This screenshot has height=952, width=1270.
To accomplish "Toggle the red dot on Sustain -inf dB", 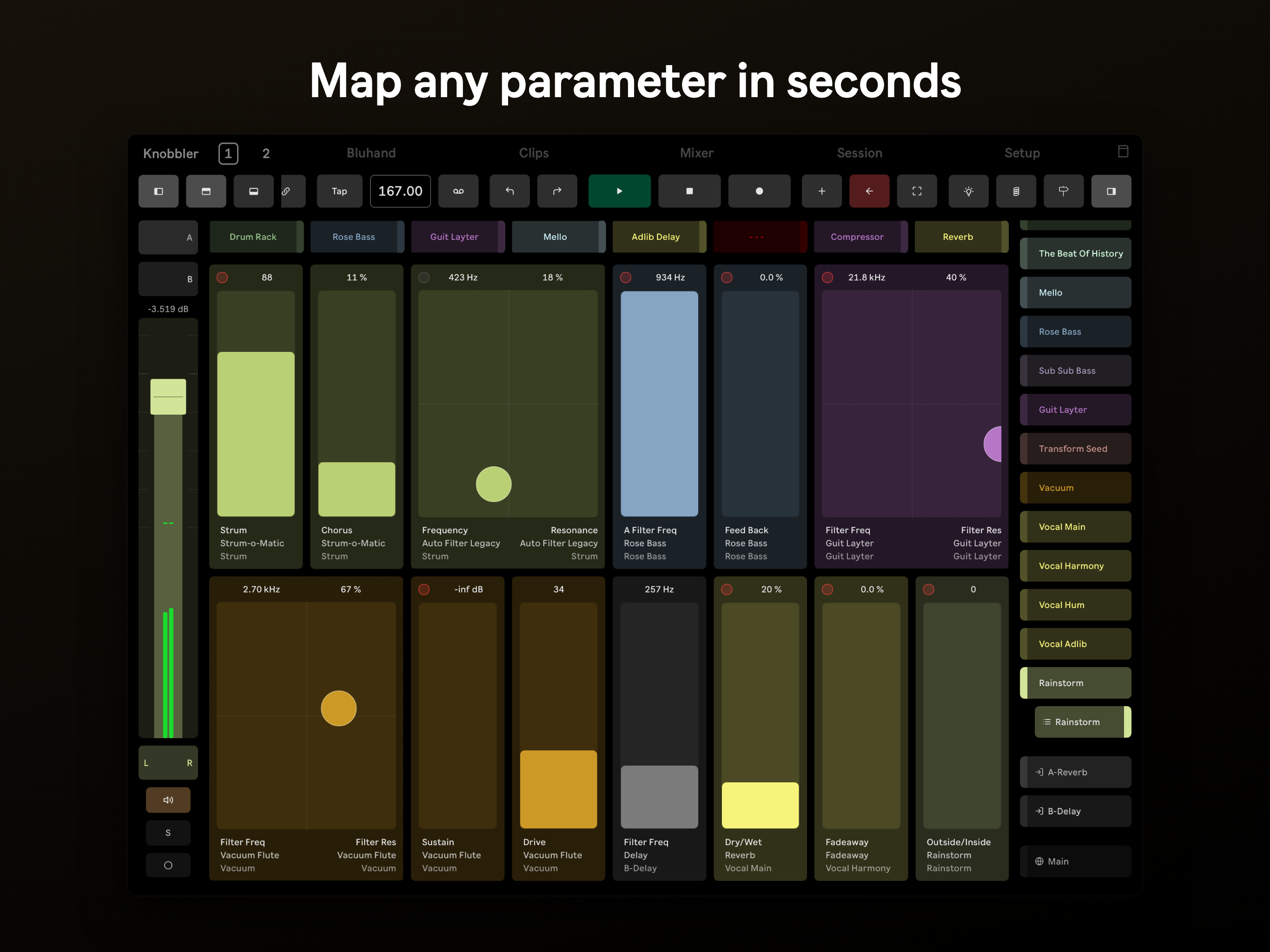I will tap(423, 589).
